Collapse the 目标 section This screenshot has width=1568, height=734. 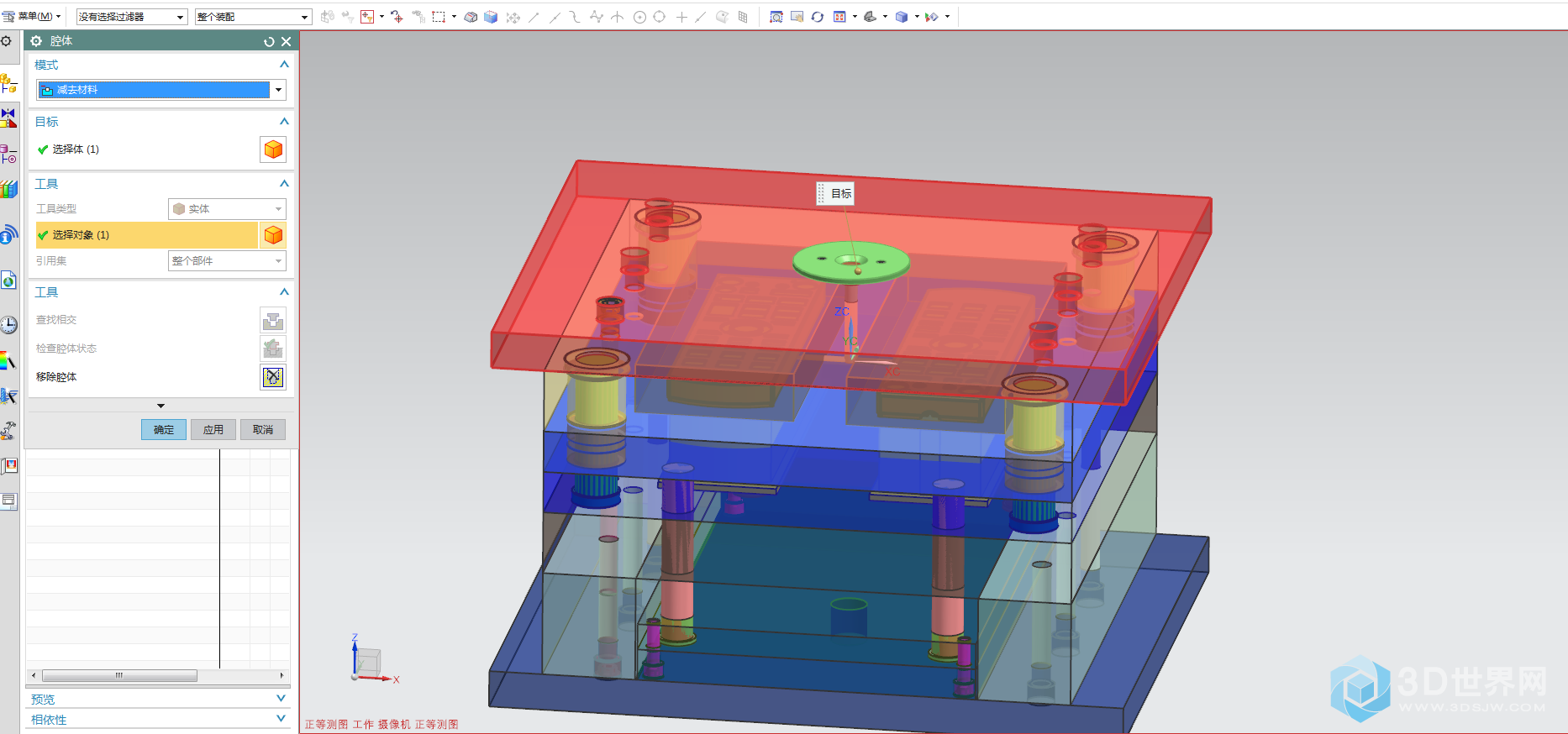284,122
